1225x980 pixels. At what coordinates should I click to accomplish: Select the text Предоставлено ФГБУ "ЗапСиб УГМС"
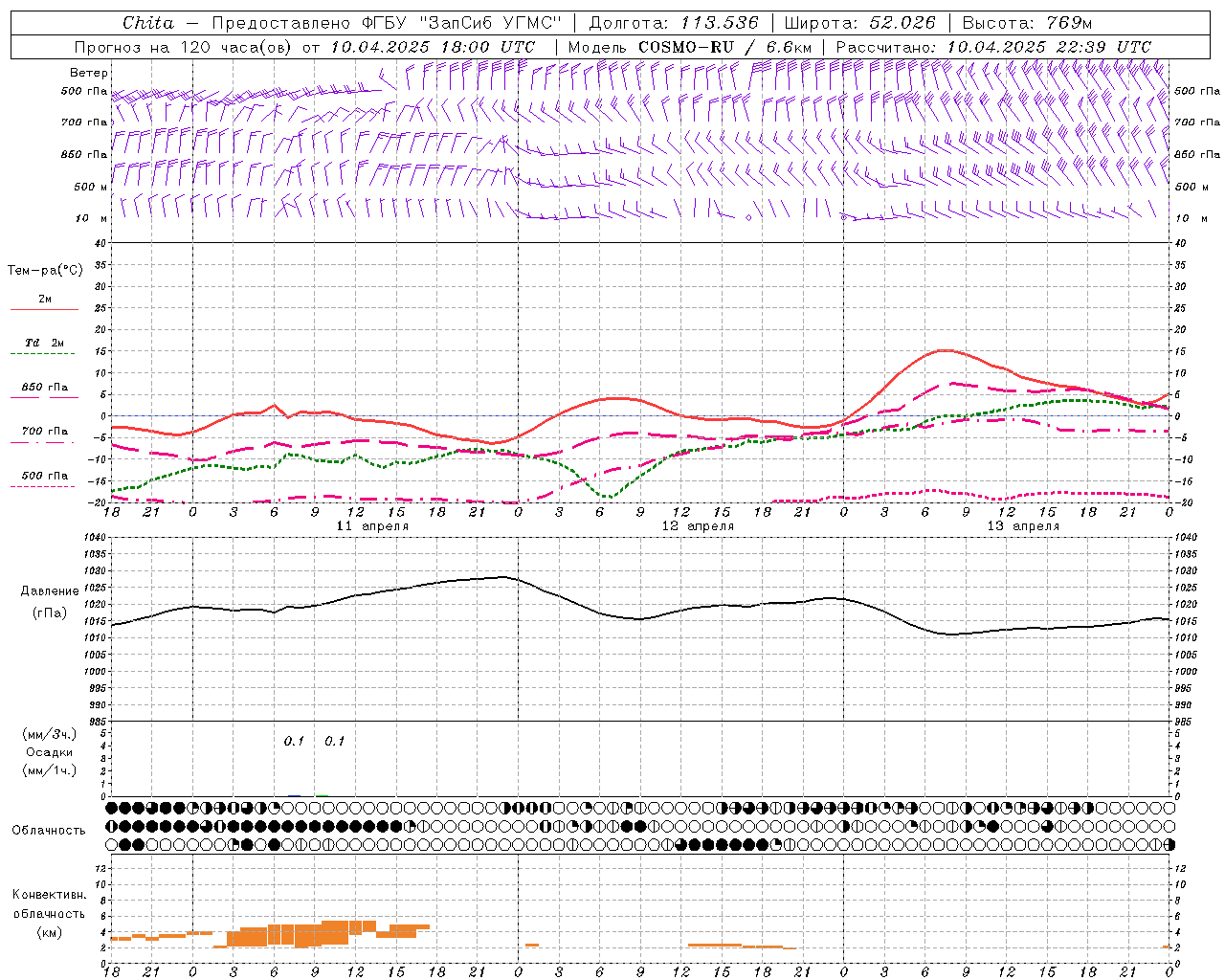(386, 23)
